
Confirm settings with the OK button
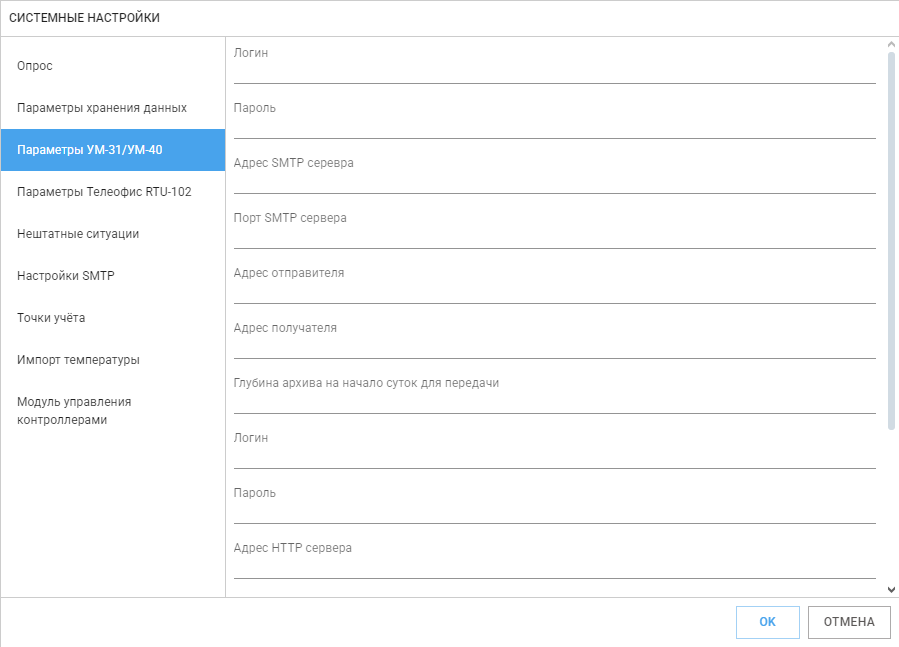point(768,622)
